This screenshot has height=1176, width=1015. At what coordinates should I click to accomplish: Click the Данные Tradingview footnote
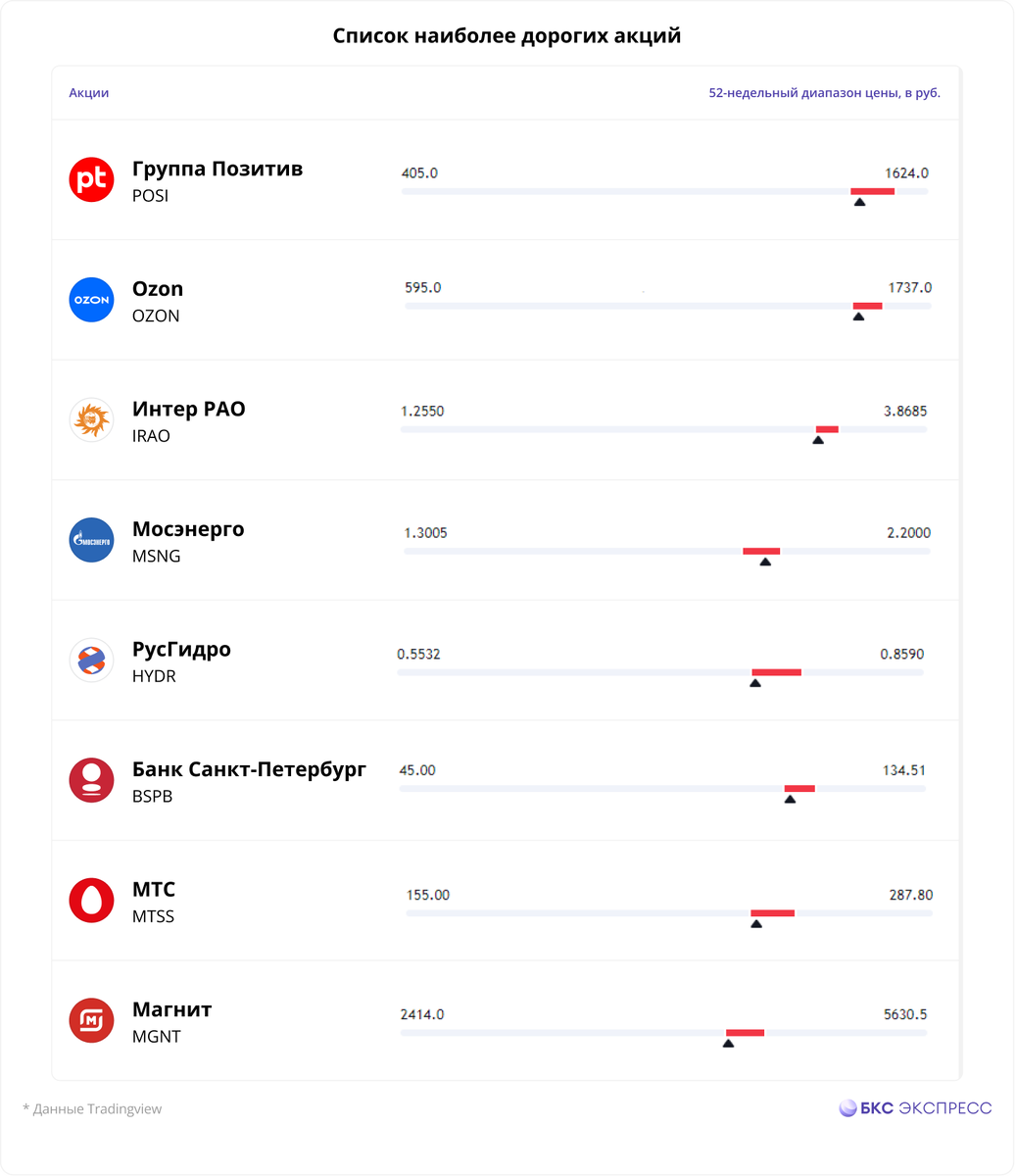point(92,1109)
